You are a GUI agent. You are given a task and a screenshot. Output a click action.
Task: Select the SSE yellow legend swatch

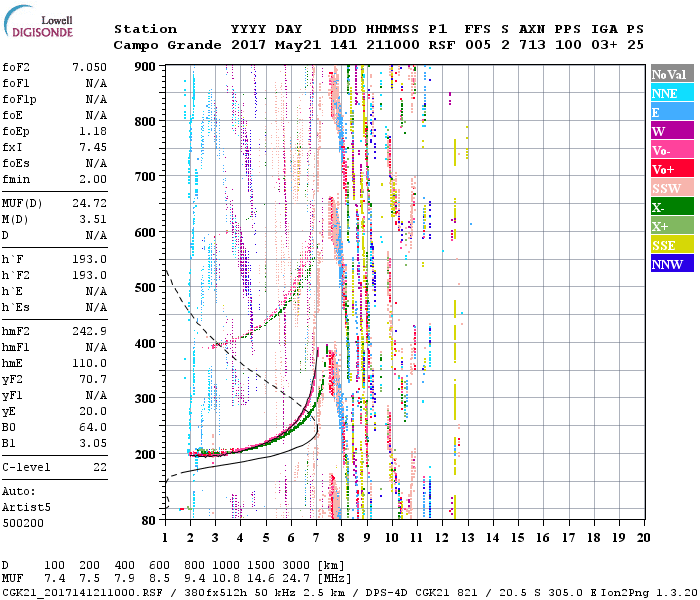click(x=672, y=245)
